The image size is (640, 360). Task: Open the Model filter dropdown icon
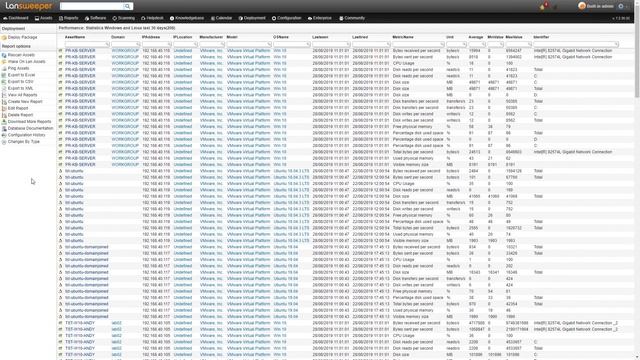[269, 44]
